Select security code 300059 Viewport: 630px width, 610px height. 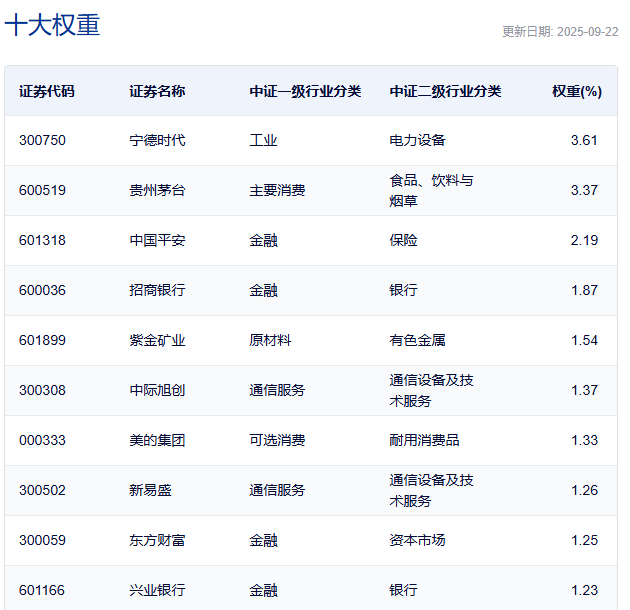pos(42,540)
